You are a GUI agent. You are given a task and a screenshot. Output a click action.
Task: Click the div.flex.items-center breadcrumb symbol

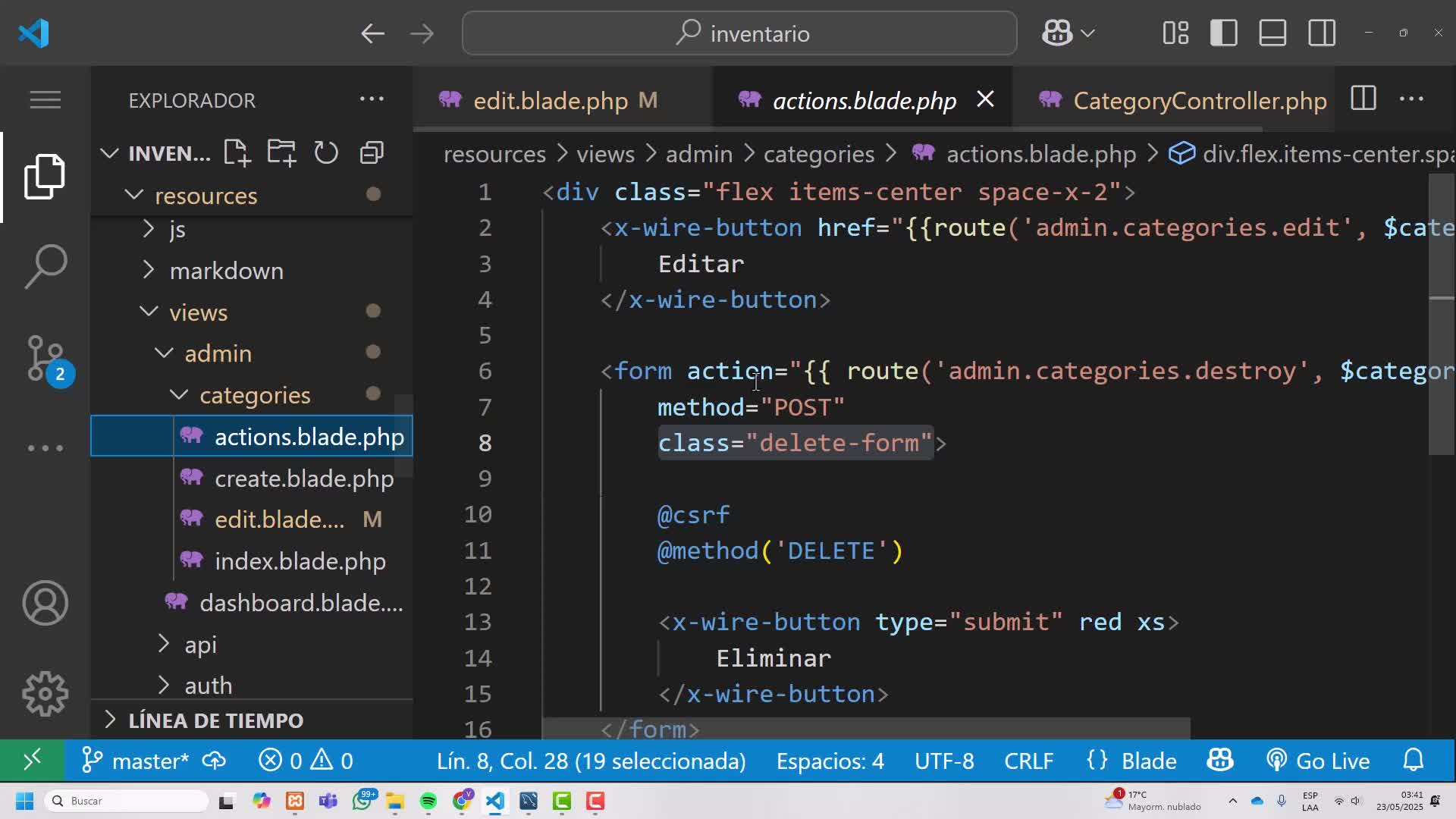pos(1312,154)
